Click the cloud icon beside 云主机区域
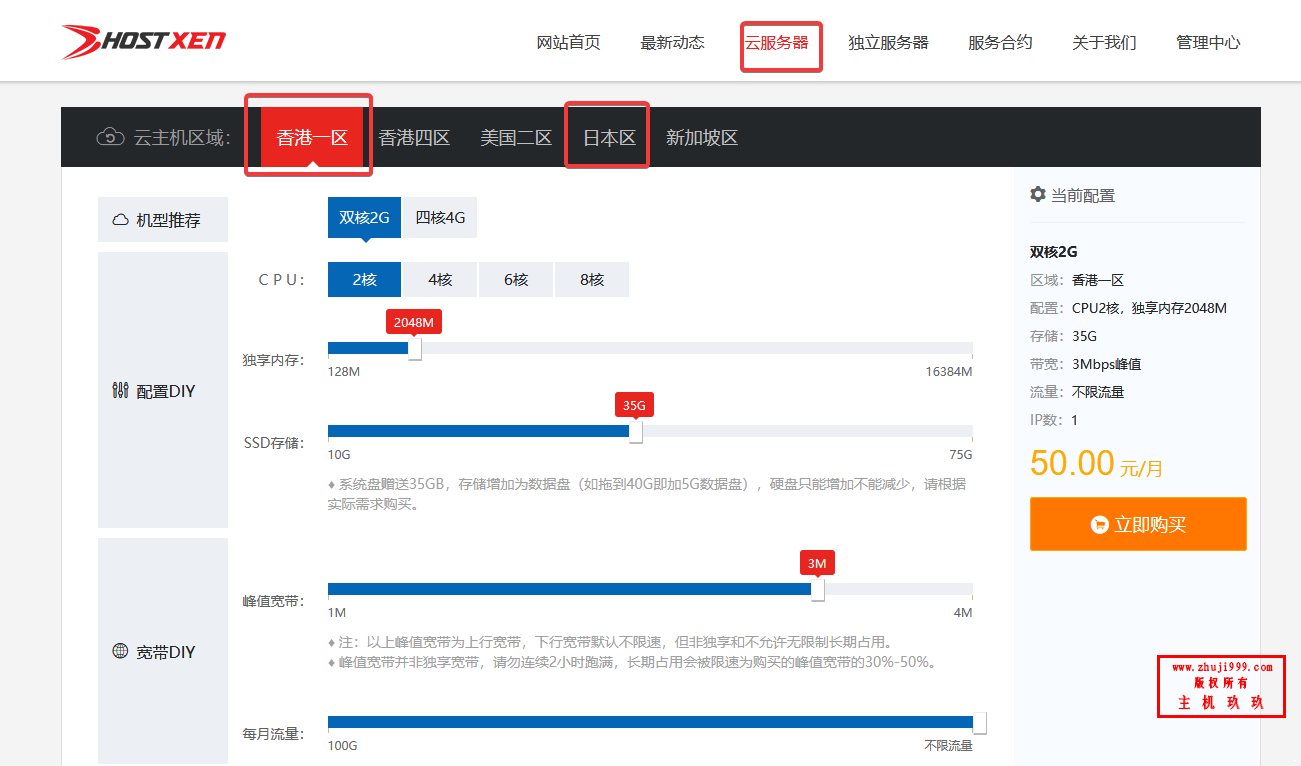The height and width of the screenshot is (766, 1301). pos(110,137)
